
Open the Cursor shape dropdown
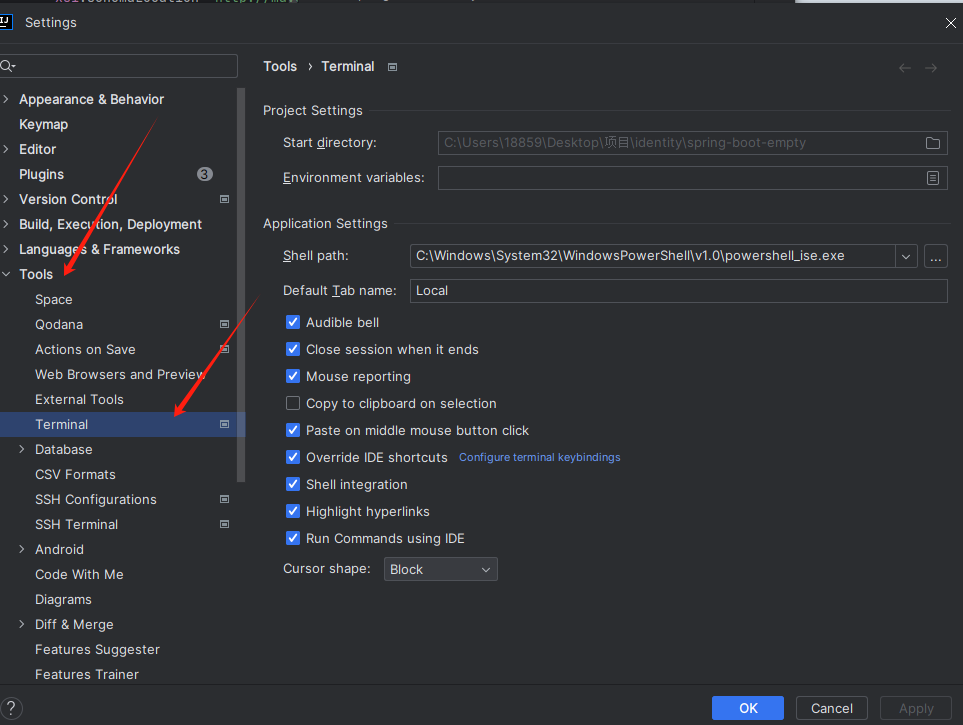(440, 570)
